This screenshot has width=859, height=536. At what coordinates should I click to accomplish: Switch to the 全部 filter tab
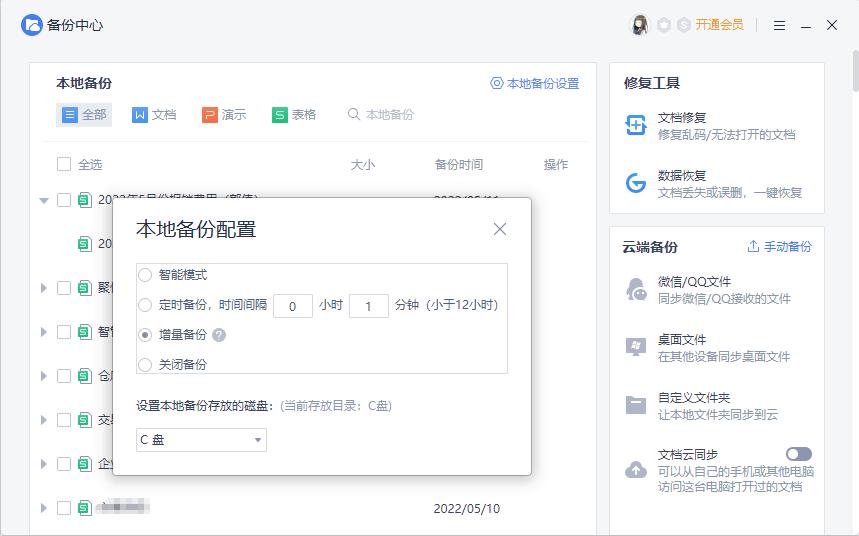point(84,115)
